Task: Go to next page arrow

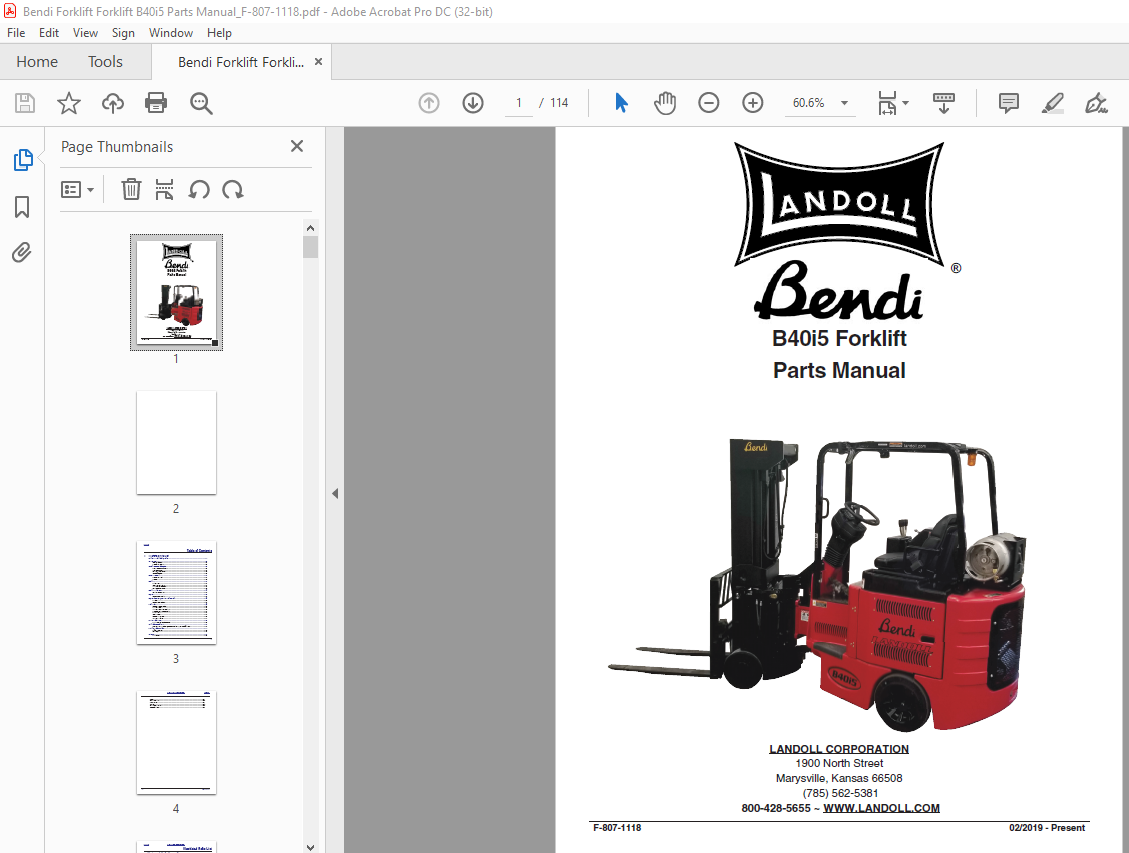Action: tap(473, 103)
